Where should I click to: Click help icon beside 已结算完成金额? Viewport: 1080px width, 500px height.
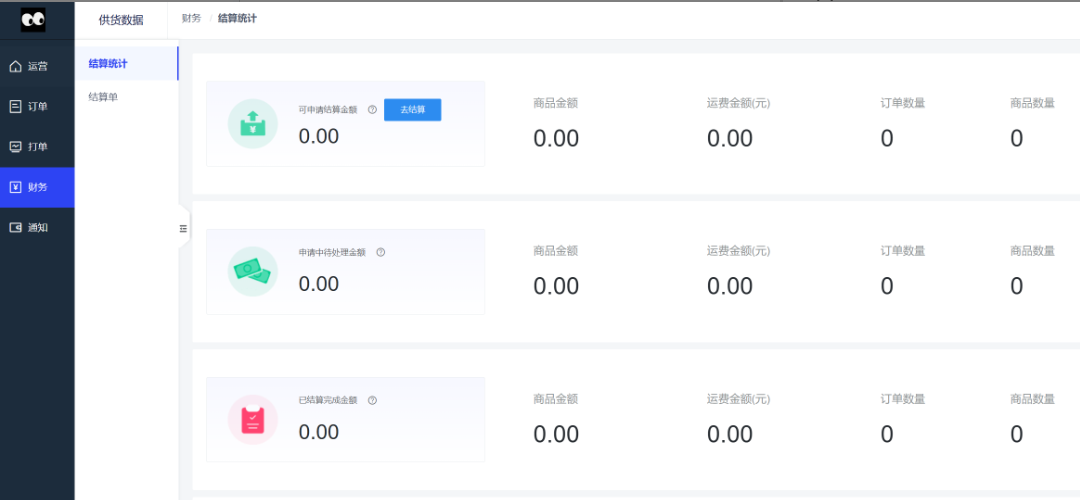coord(372,400)
